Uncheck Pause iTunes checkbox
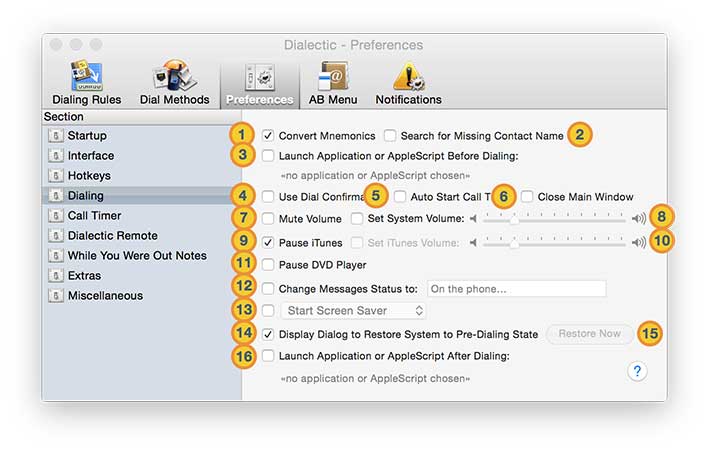The width and height of the screenshot is (709, 452). click(268, 243)
